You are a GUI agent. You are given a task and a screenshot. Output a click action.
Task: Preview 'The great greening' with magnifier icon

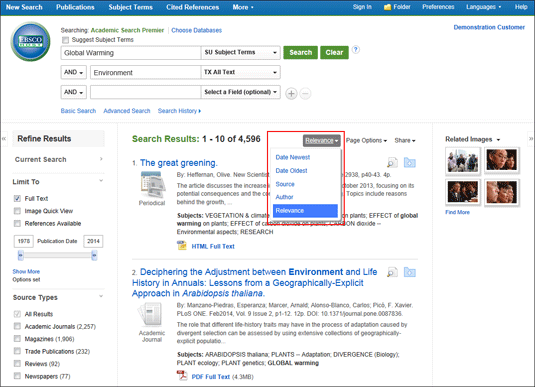point(392,163)
